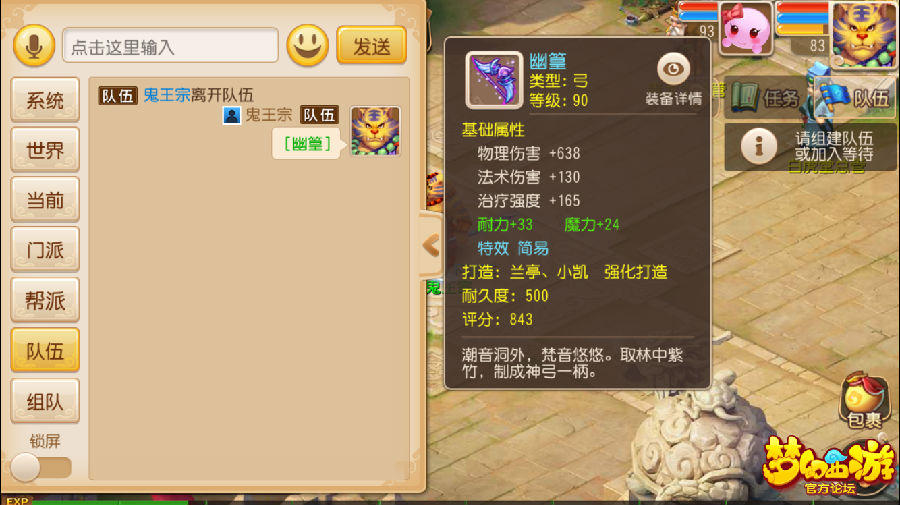Screen dimensions: 900x505
Task: Open the smiley emoji picker
Action: tap(308, 45)
